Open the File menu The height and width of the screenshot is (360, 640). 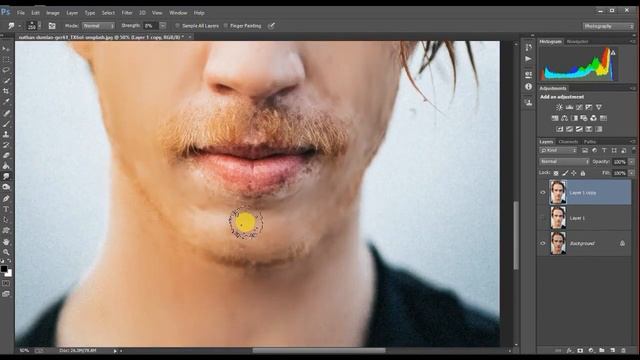[21, 13]
